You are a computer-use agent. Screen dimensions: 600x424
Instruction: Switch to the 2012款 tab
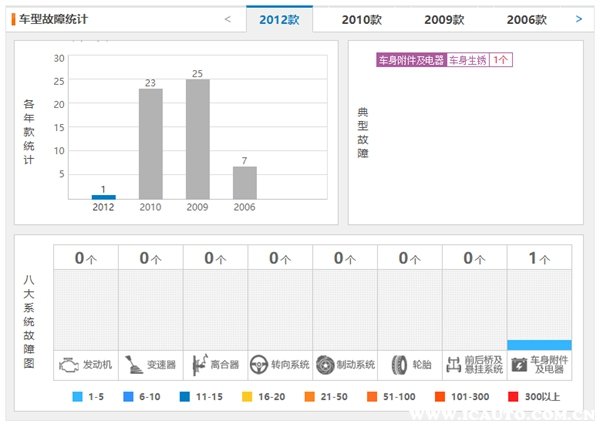279,19
